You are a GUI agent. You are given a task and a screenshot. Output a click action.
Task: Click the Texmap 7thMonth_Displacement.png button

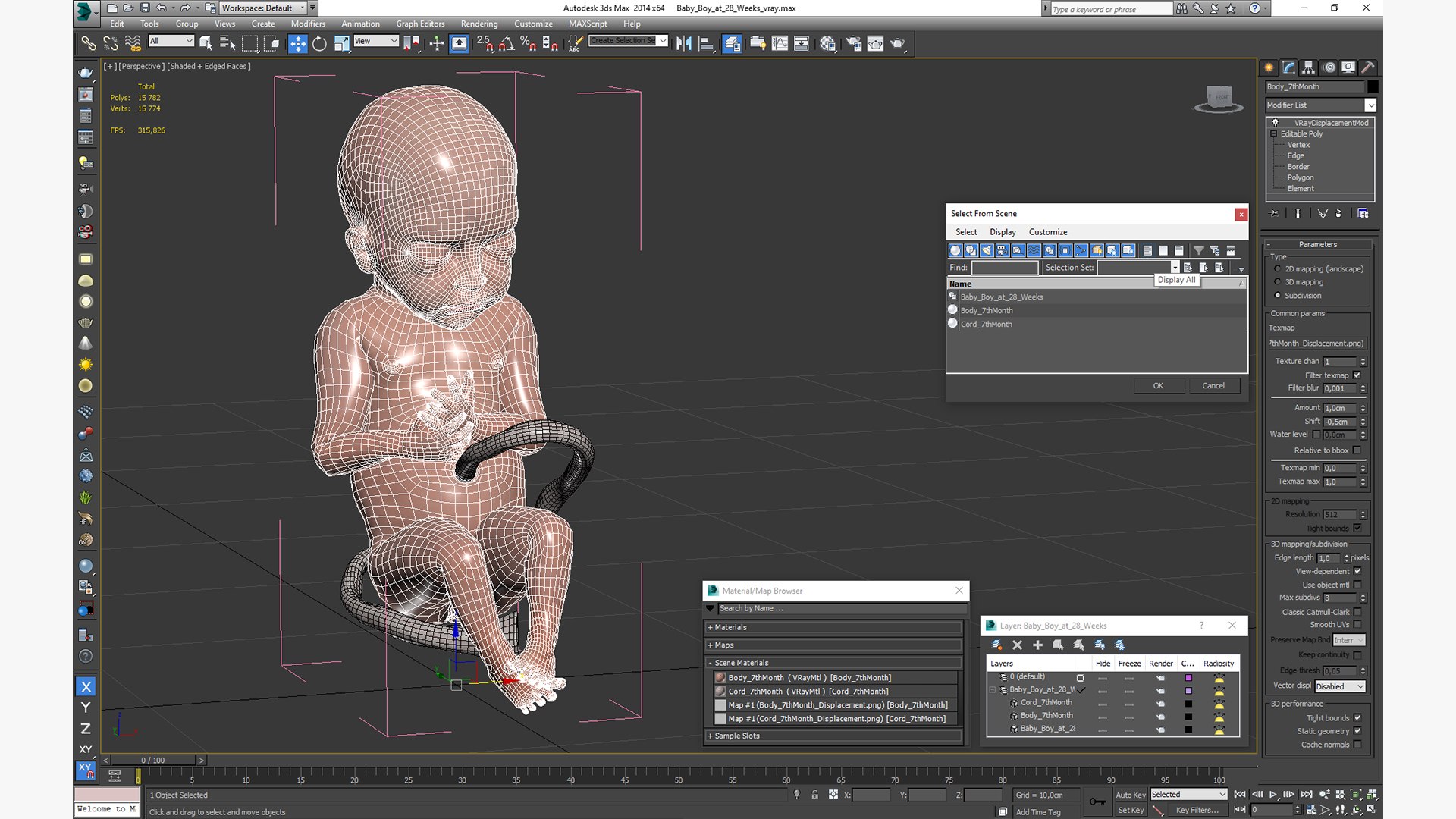[x=1317, y=344]
